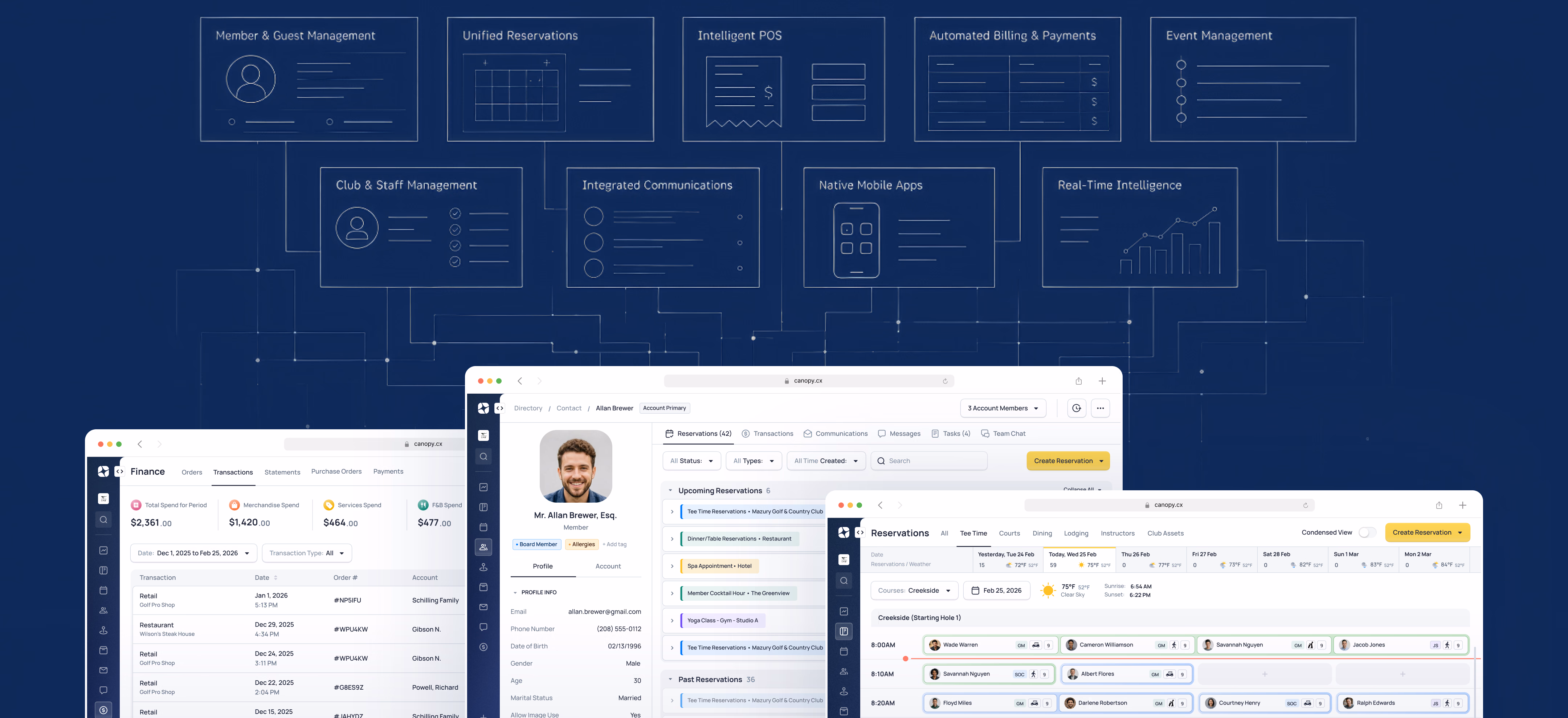Open search icon in the contact window sidebar

483,456
